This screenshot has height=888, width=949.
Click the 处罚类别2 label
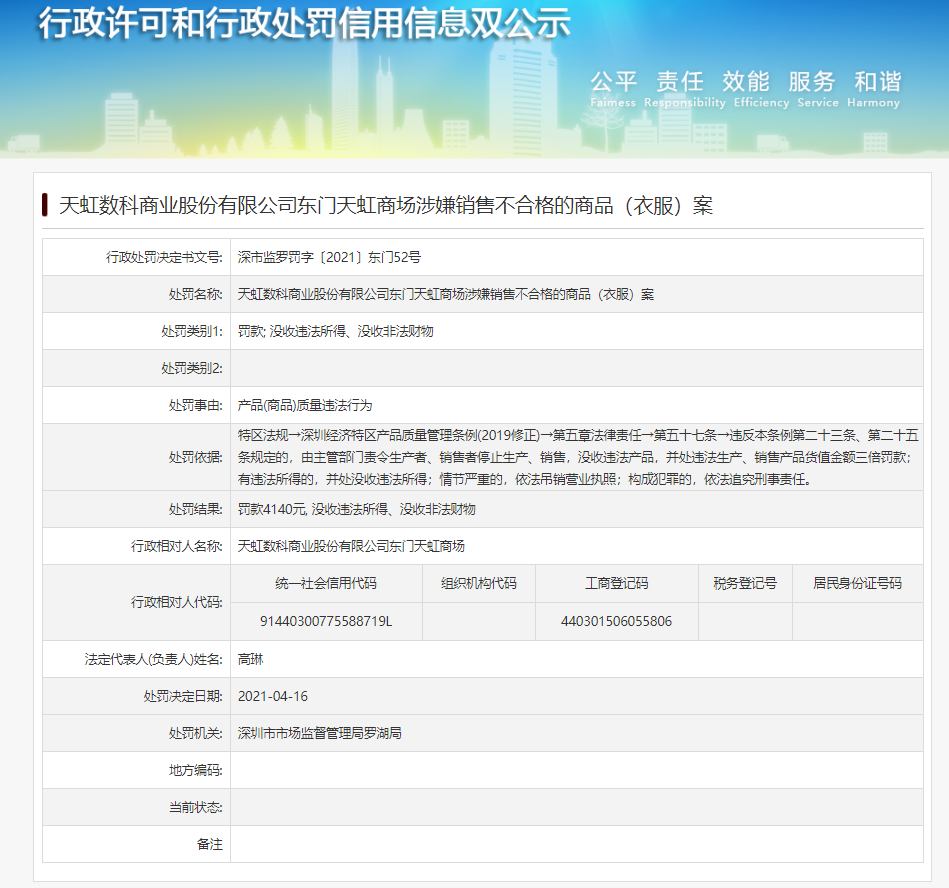click(192, 368)
